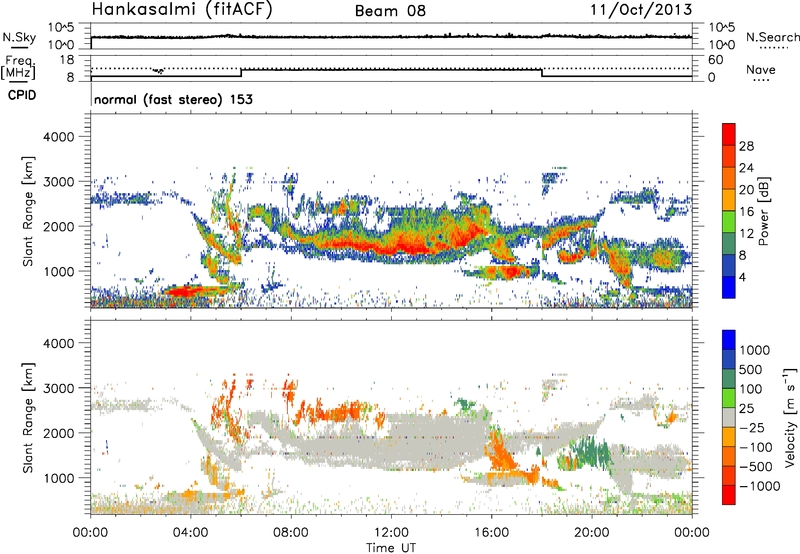Click the 'Nave' legend label

click(x=761, y=70)
